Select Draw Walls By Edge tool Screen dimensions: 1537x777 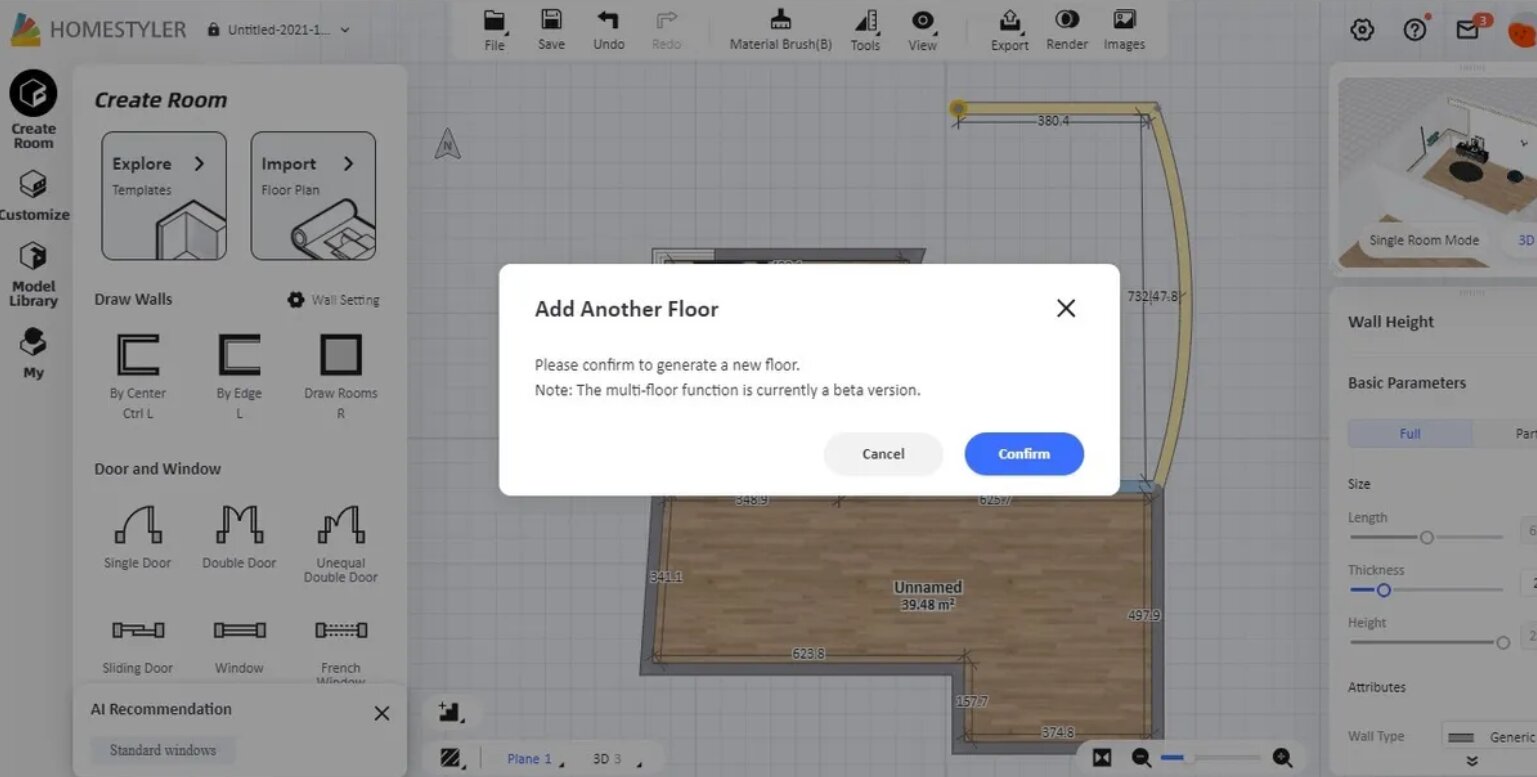tap(239, 377)
